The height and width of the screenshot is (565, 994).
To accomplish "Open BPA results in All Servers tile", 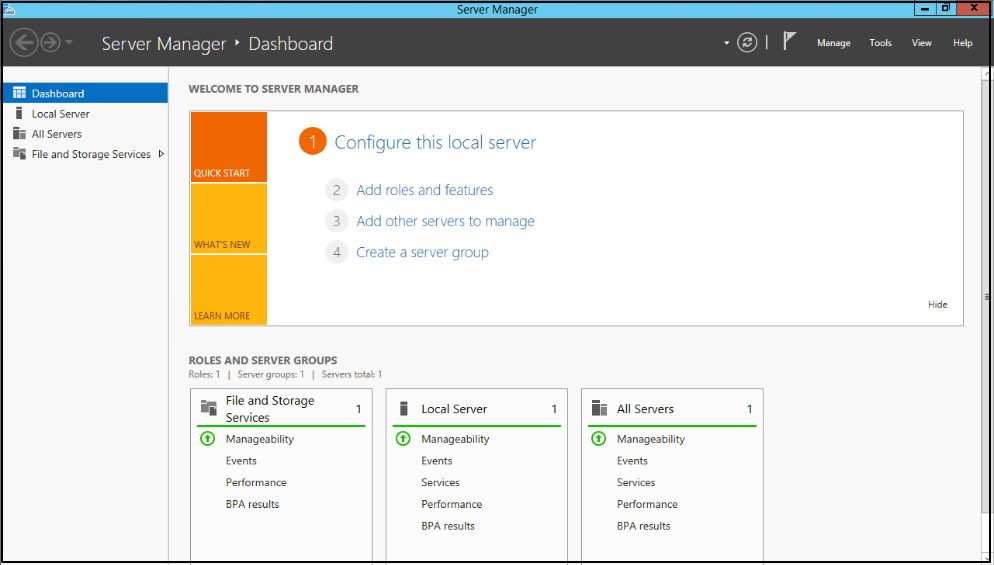I will coord(643,526).
